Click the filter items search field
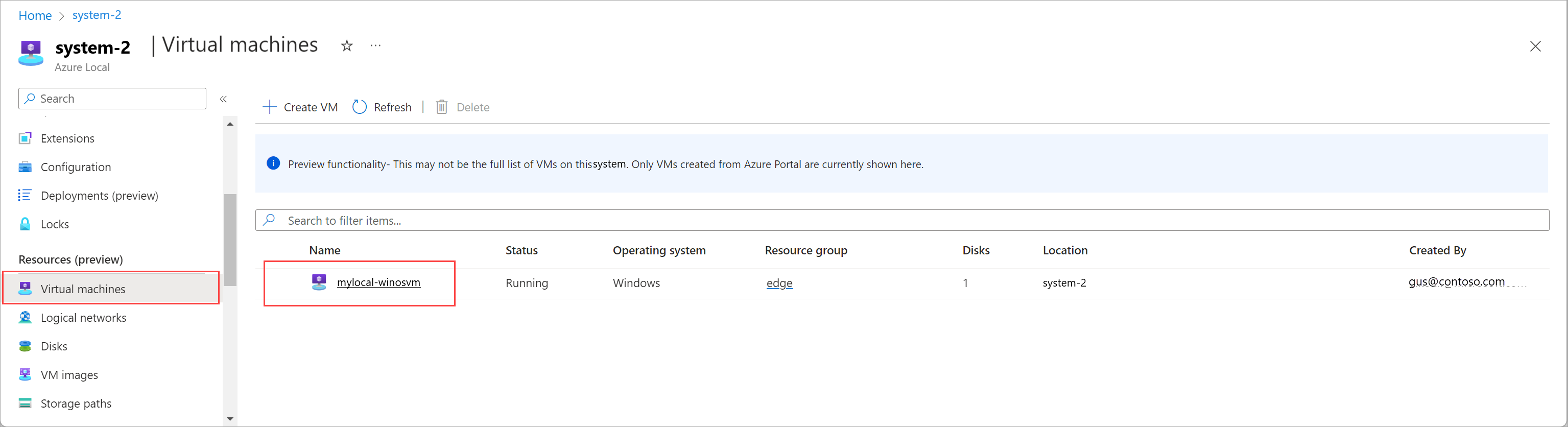Image resolution: width=1568 pixels, height=427 pixels. pyautogui.click(x=901, y=221)
